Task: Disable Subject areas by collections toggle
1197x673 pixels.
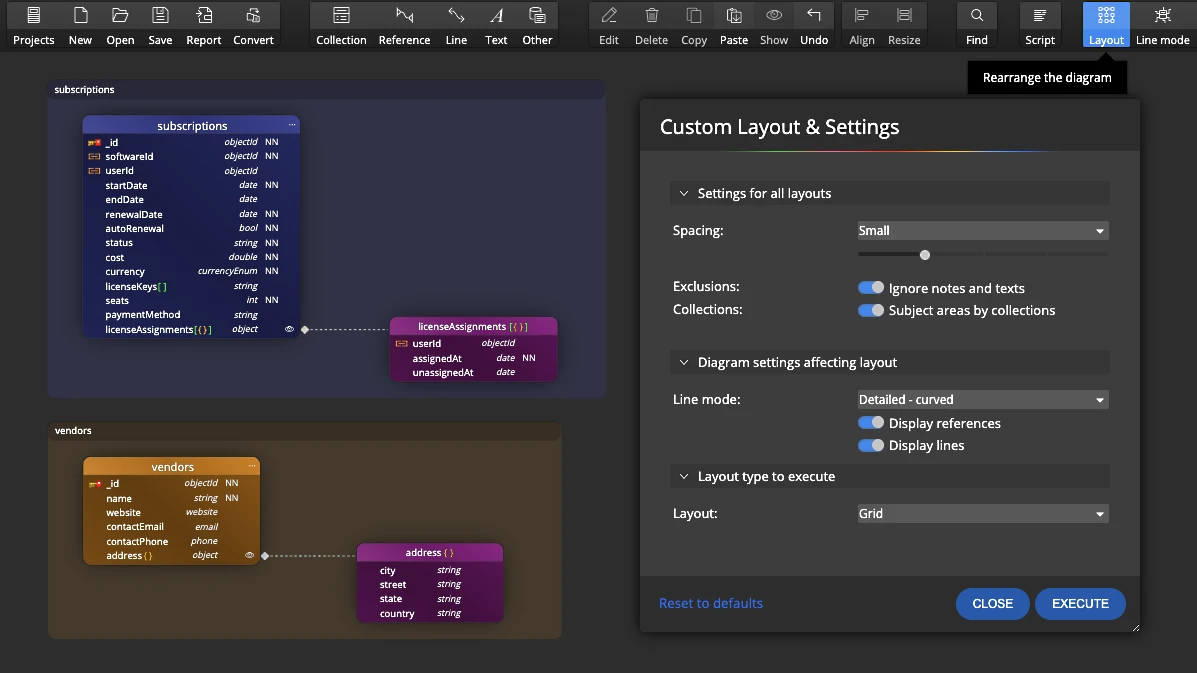Action: coord(871,310)
